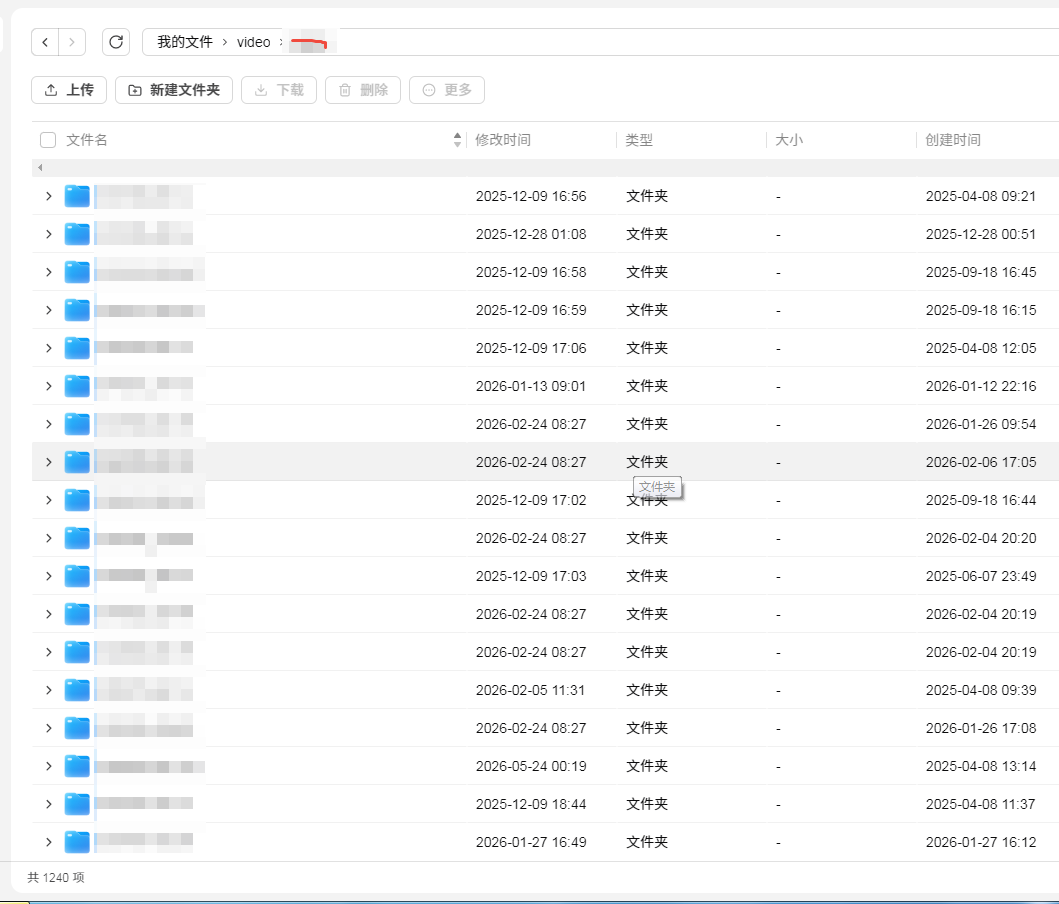Go forward with the right arrow icon
This screenshot has height=904, width=1059.
pos(72,42)
